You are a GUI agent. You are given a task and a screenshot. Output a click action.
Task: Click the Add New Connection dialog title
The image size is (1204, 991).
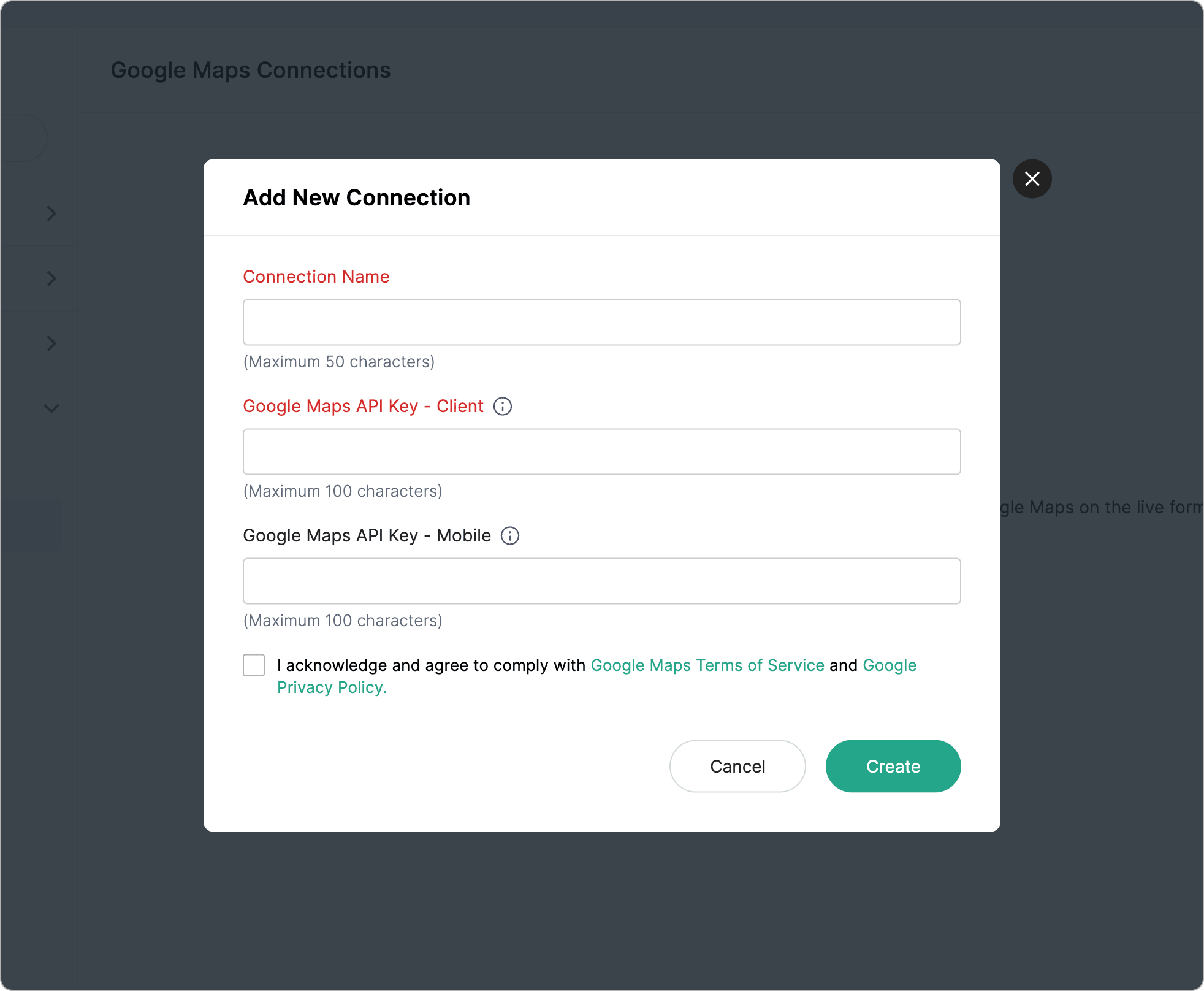click(357, 198)
